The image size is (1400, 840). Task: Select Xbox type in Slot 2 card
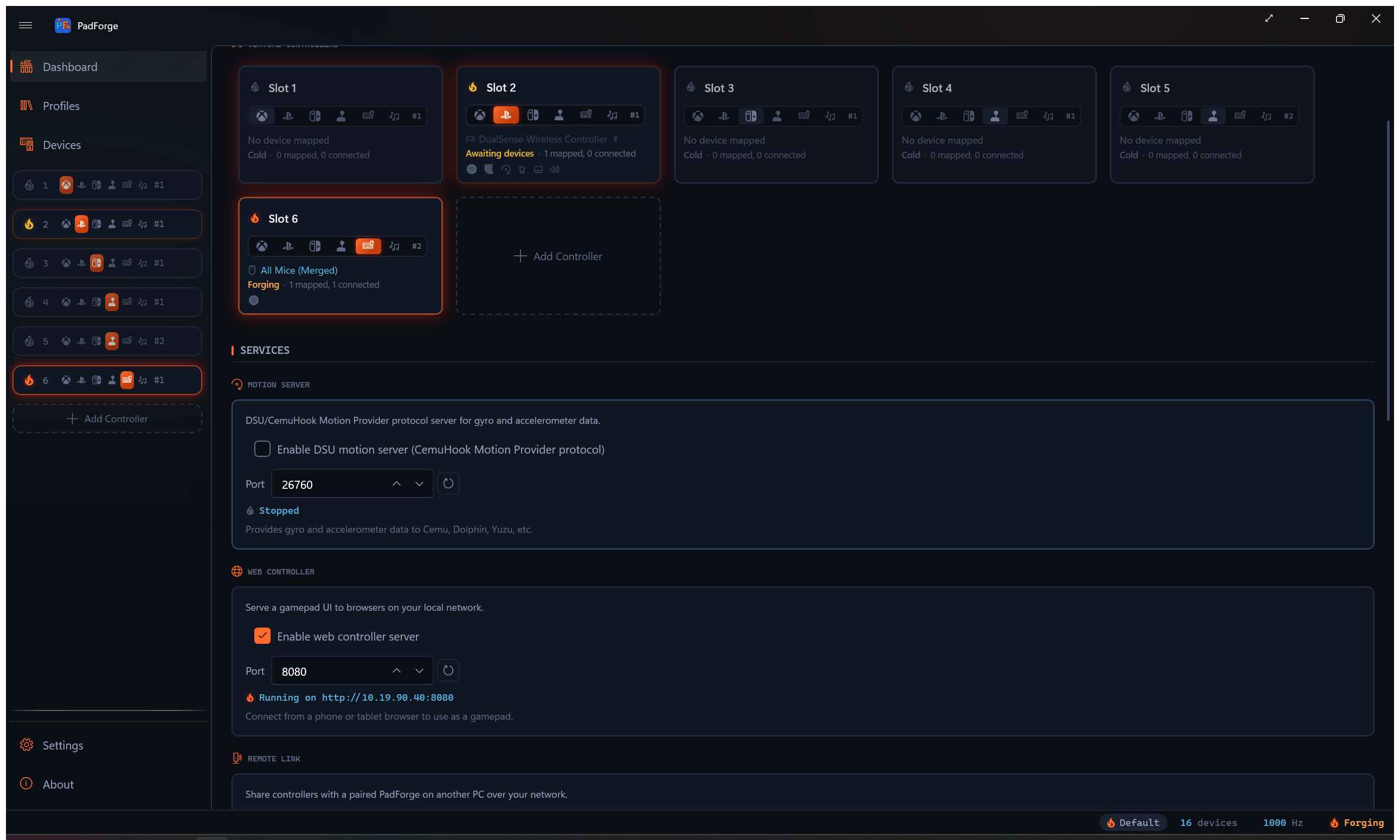[480, 115]
